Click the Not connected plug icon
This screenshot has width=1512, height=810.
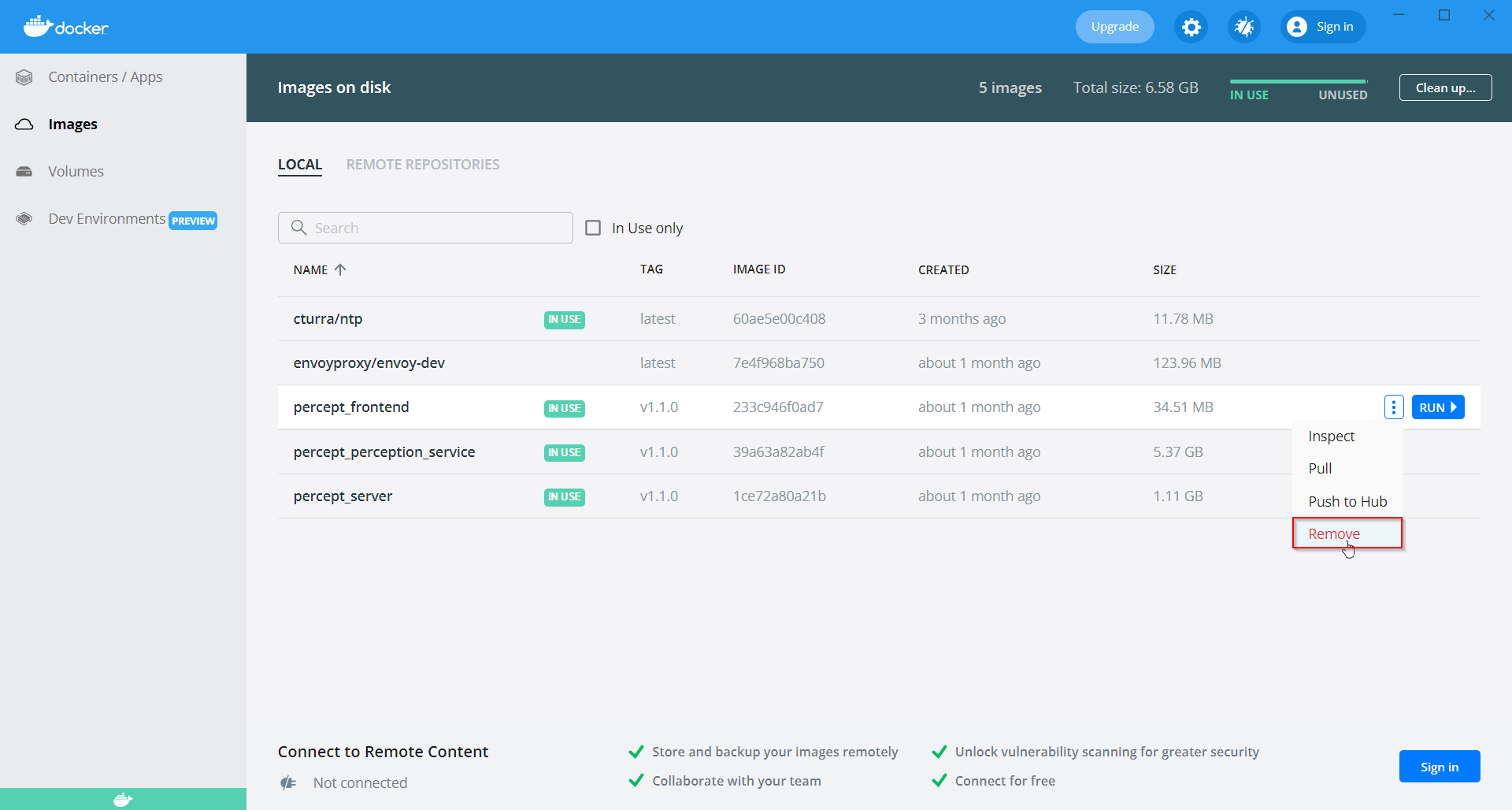click(288, 782)
